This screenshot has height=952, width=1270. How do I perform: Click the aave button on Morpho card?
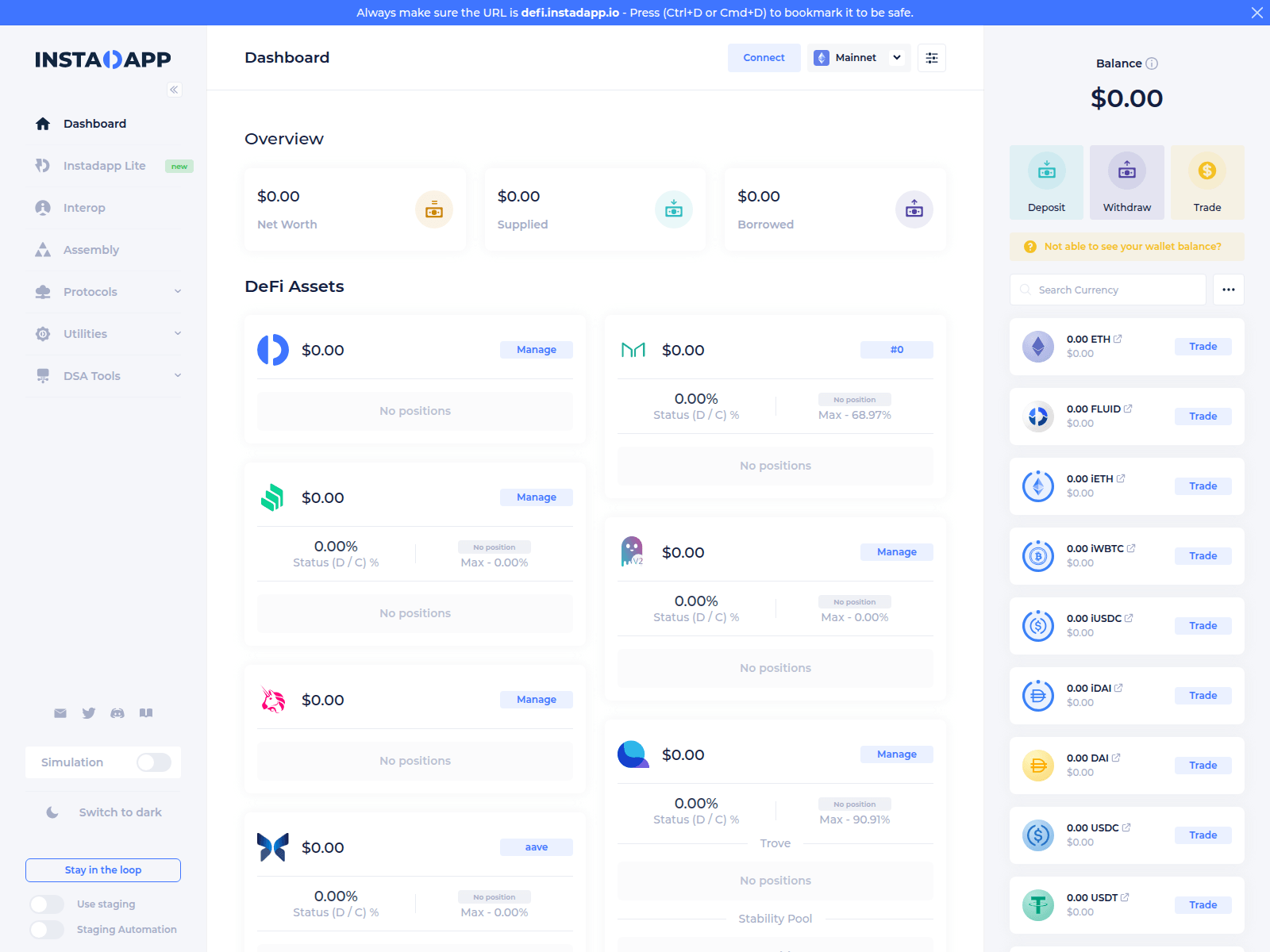pyautogui.click(x=537, y=847)
